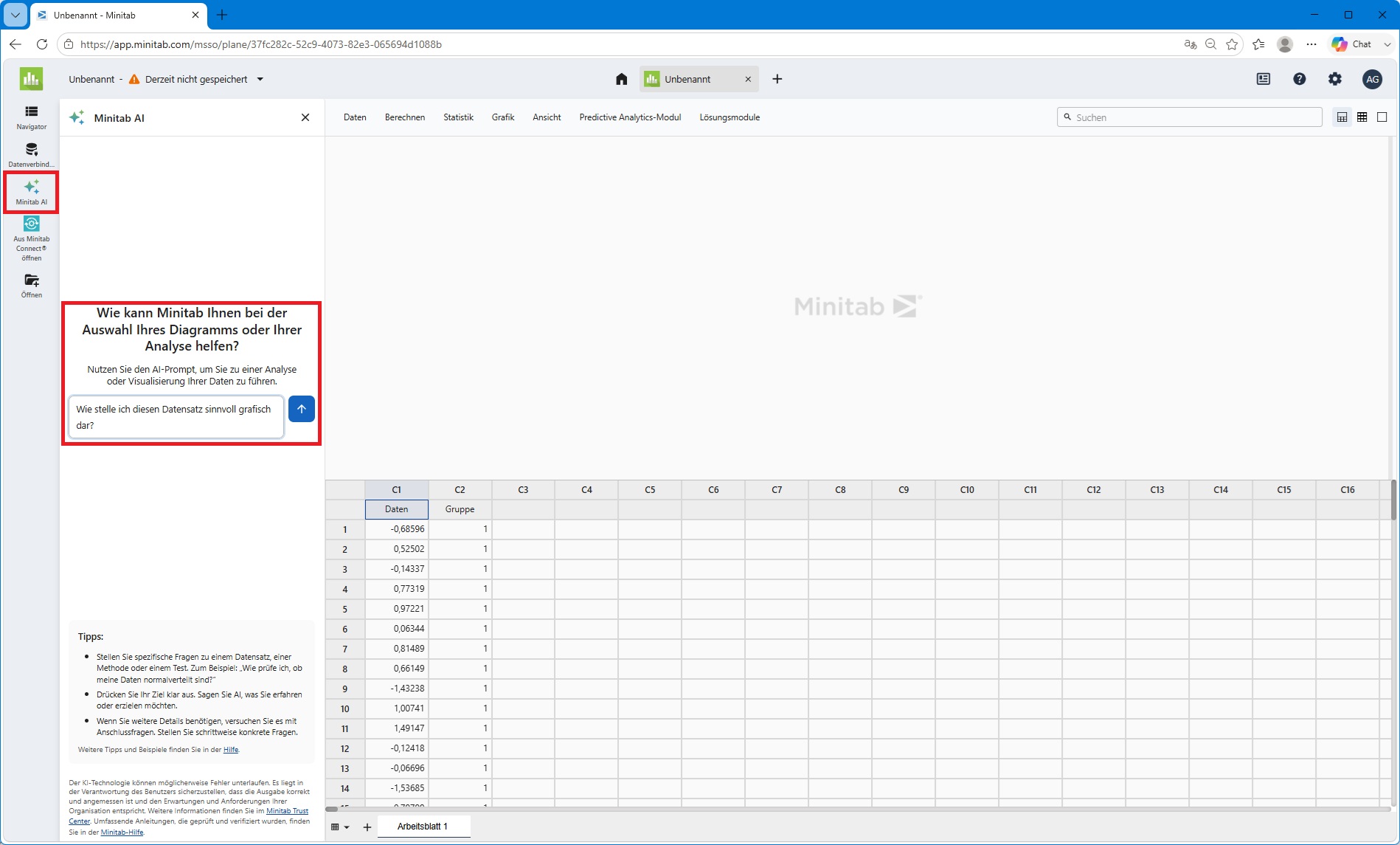Close the Minitab AI panel
The width and height of the screenshot is (1400, 845).
[305, 117]
